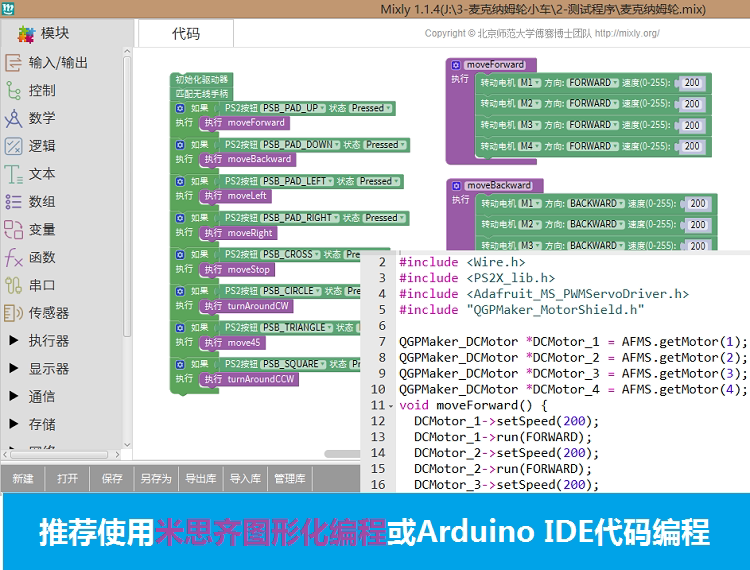Select the 执行 turnAroundCW call block
The width and height of the screenshot is (750, 570).
point(246,306)
